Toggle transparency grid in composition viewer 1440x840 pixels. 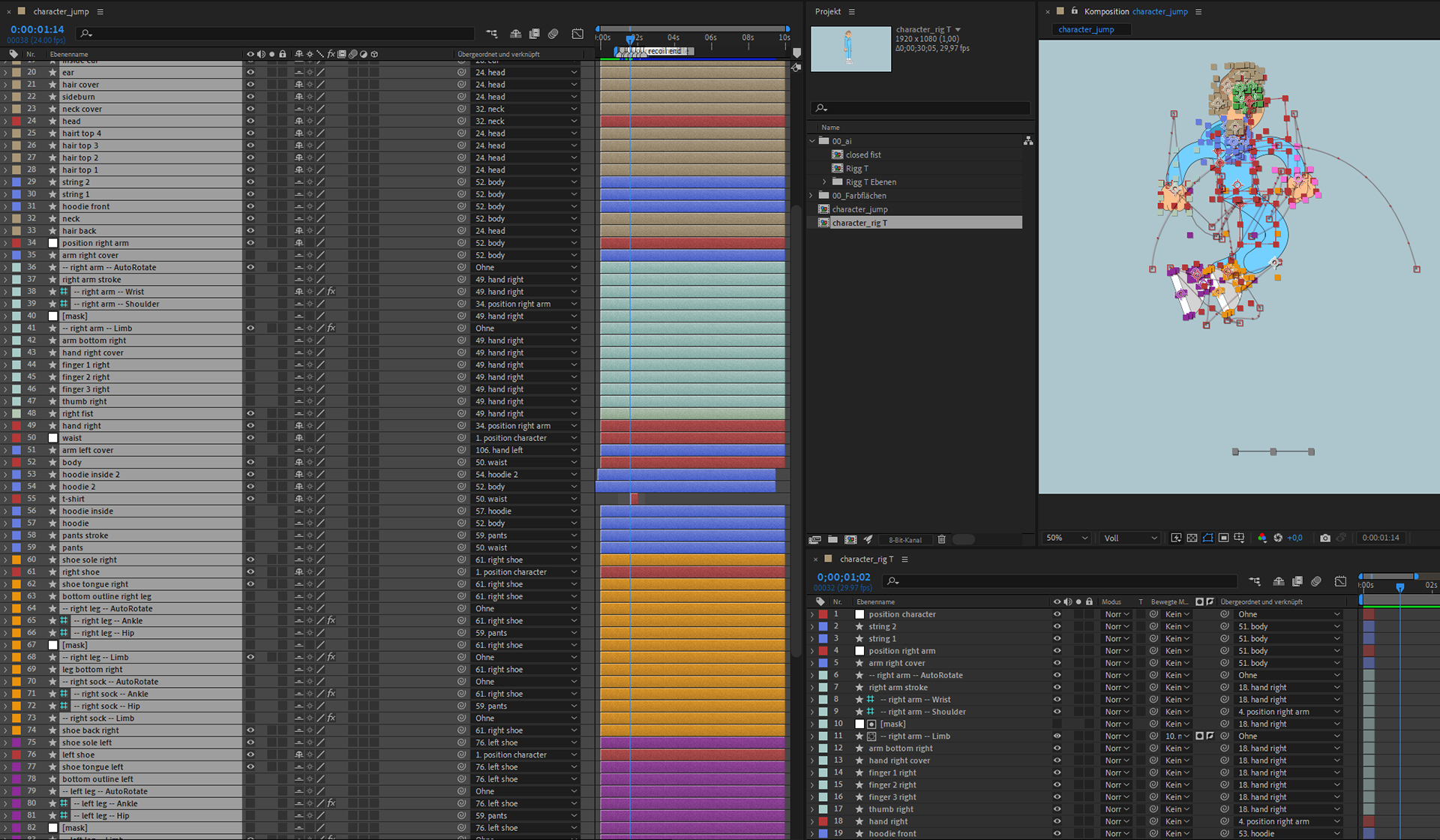tap(1192, 538)
